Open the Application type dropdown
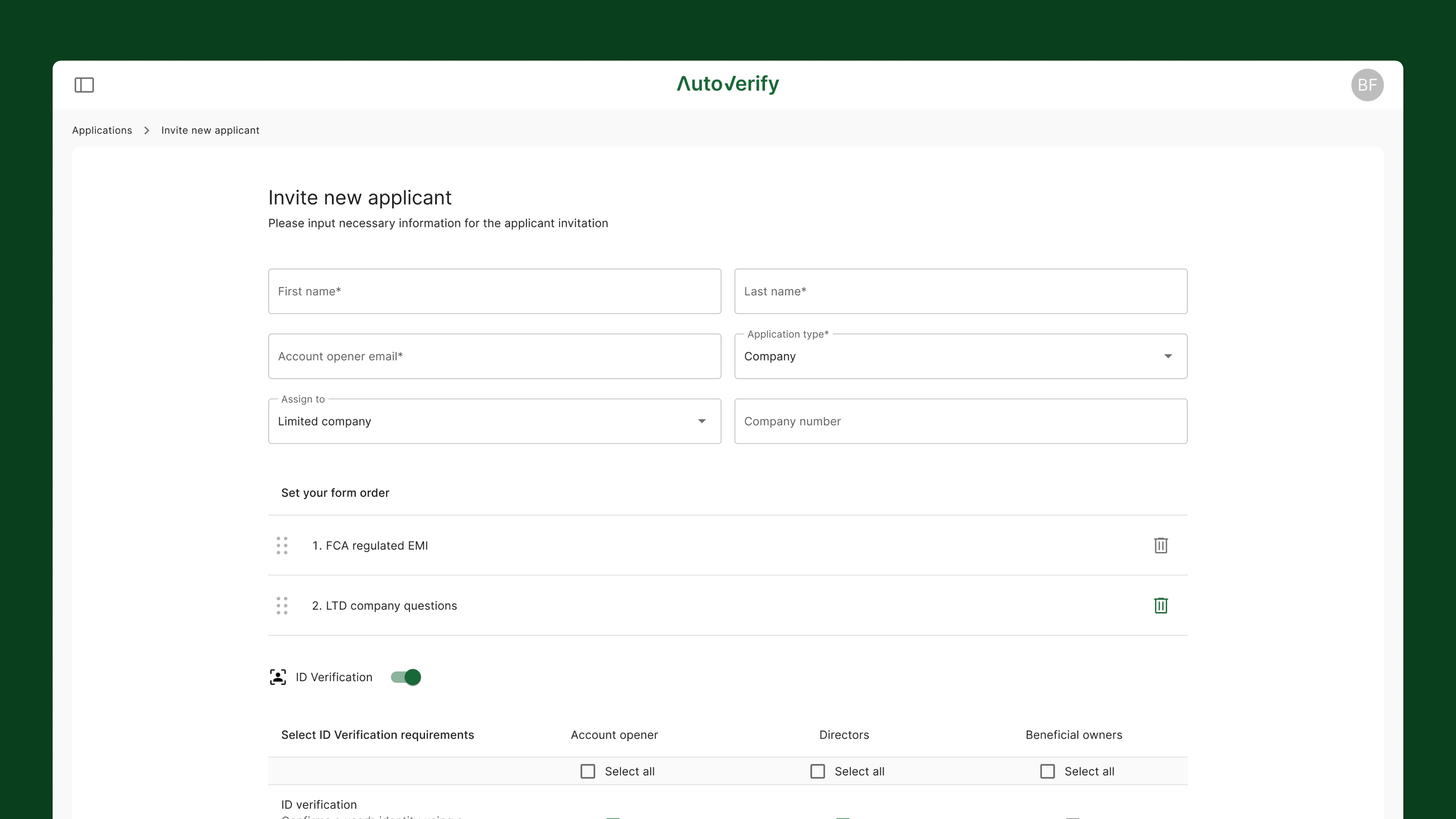 pos(960,356)
